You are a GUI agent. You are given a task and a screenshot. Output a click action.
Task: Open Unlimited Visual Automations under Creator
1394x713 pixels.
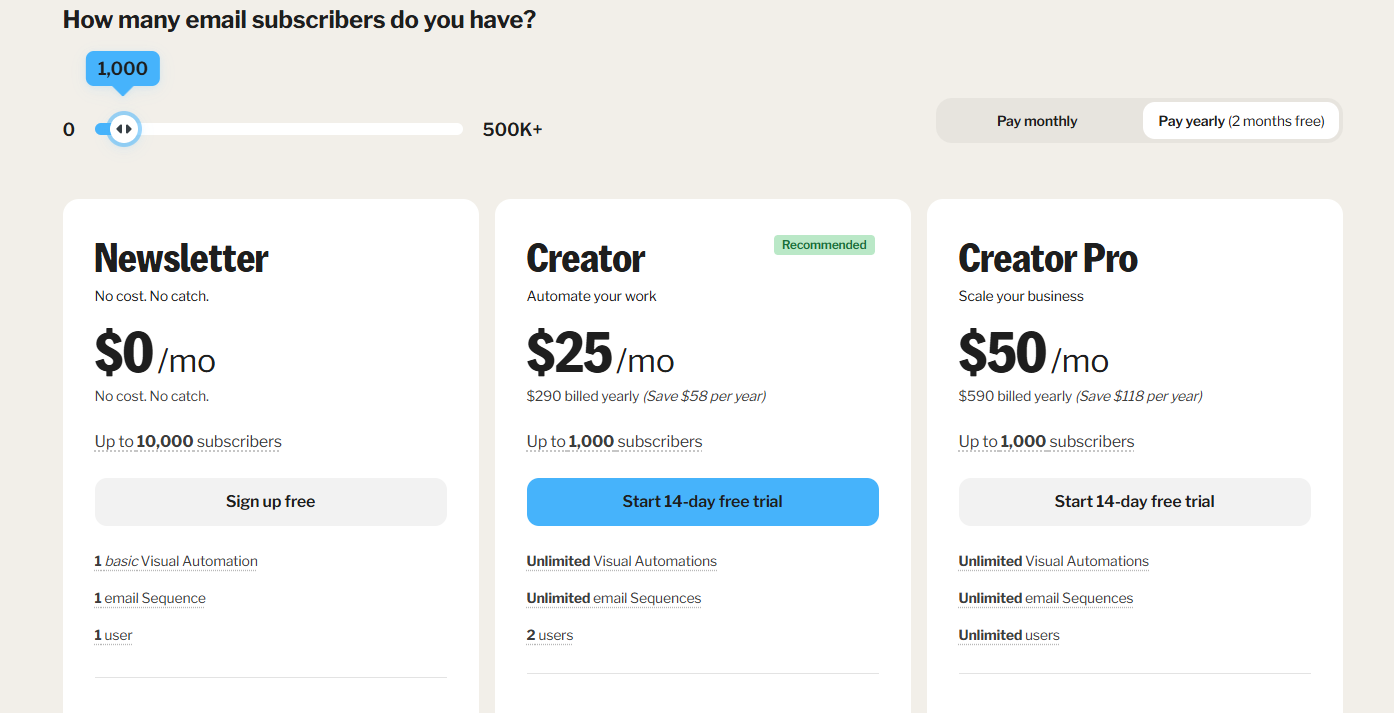621,560
